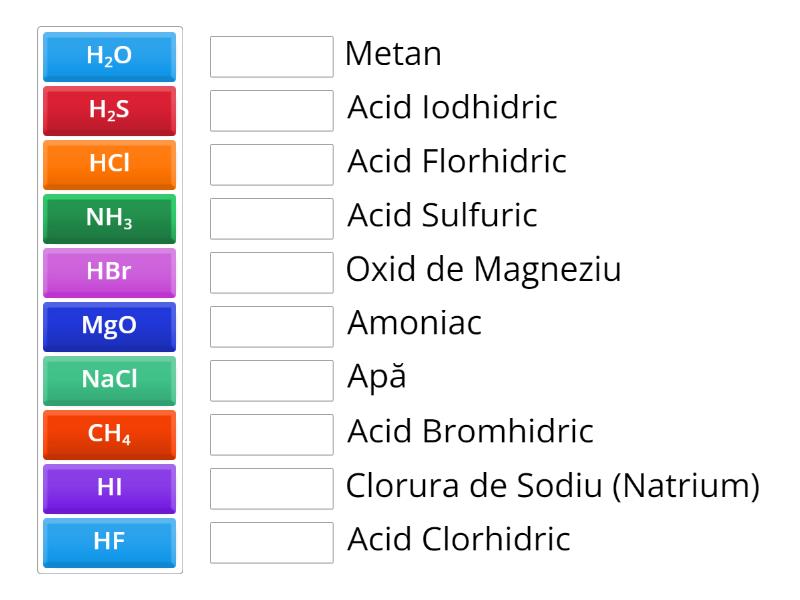
Task: Click the empty box beside Metan
Action: coord(272,57)
